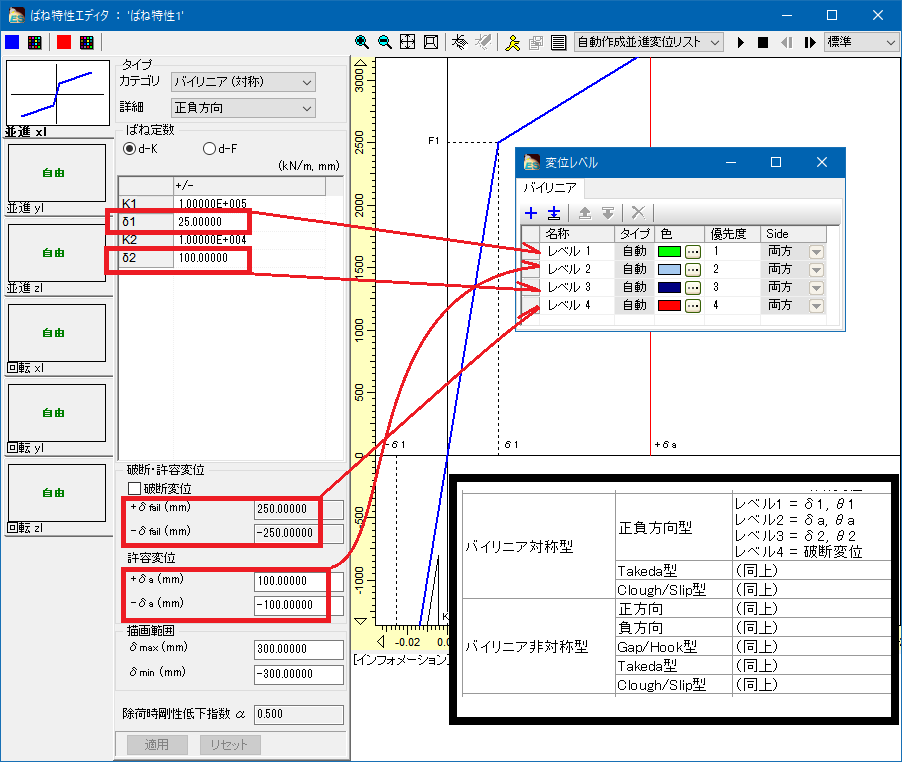This screenshot has width=902, height=762.
Task: Click the fit-all view grid icon
Action: (407, 42)
